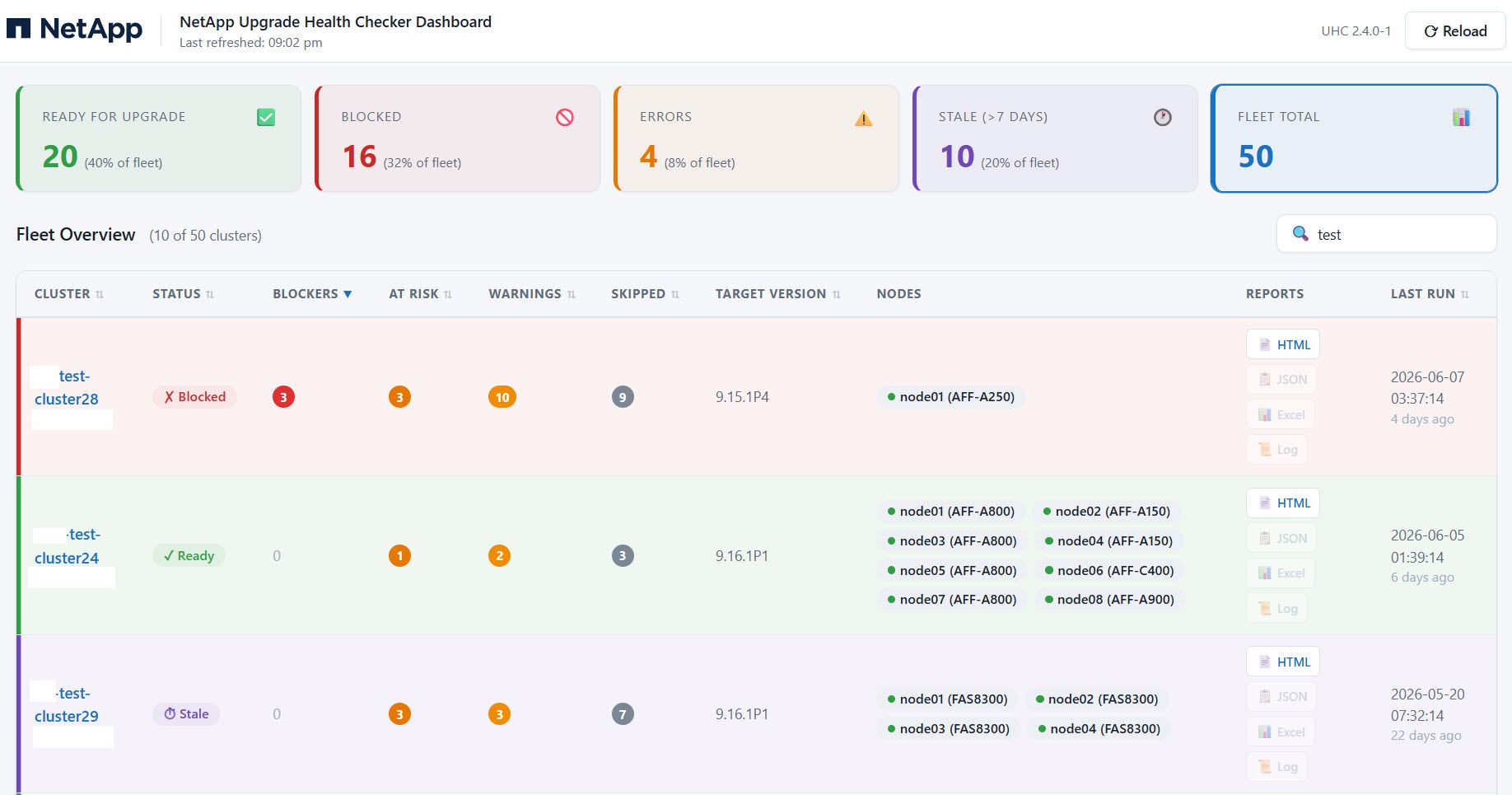1512x795 pixels.
Task: Click at-risk badge 1 for test-cluster24
Action: pyautogui.click(x=399, y=556)
